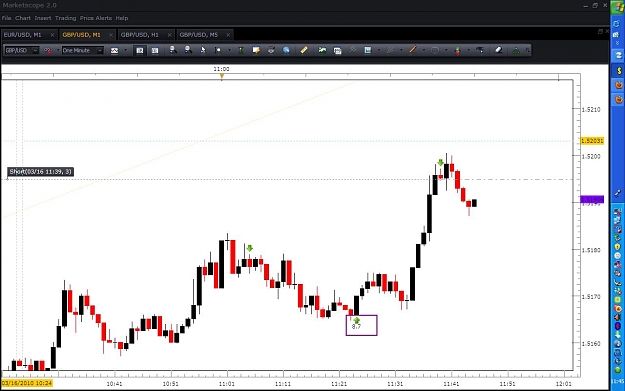Open the Trading menu

[x=65, y=18]
